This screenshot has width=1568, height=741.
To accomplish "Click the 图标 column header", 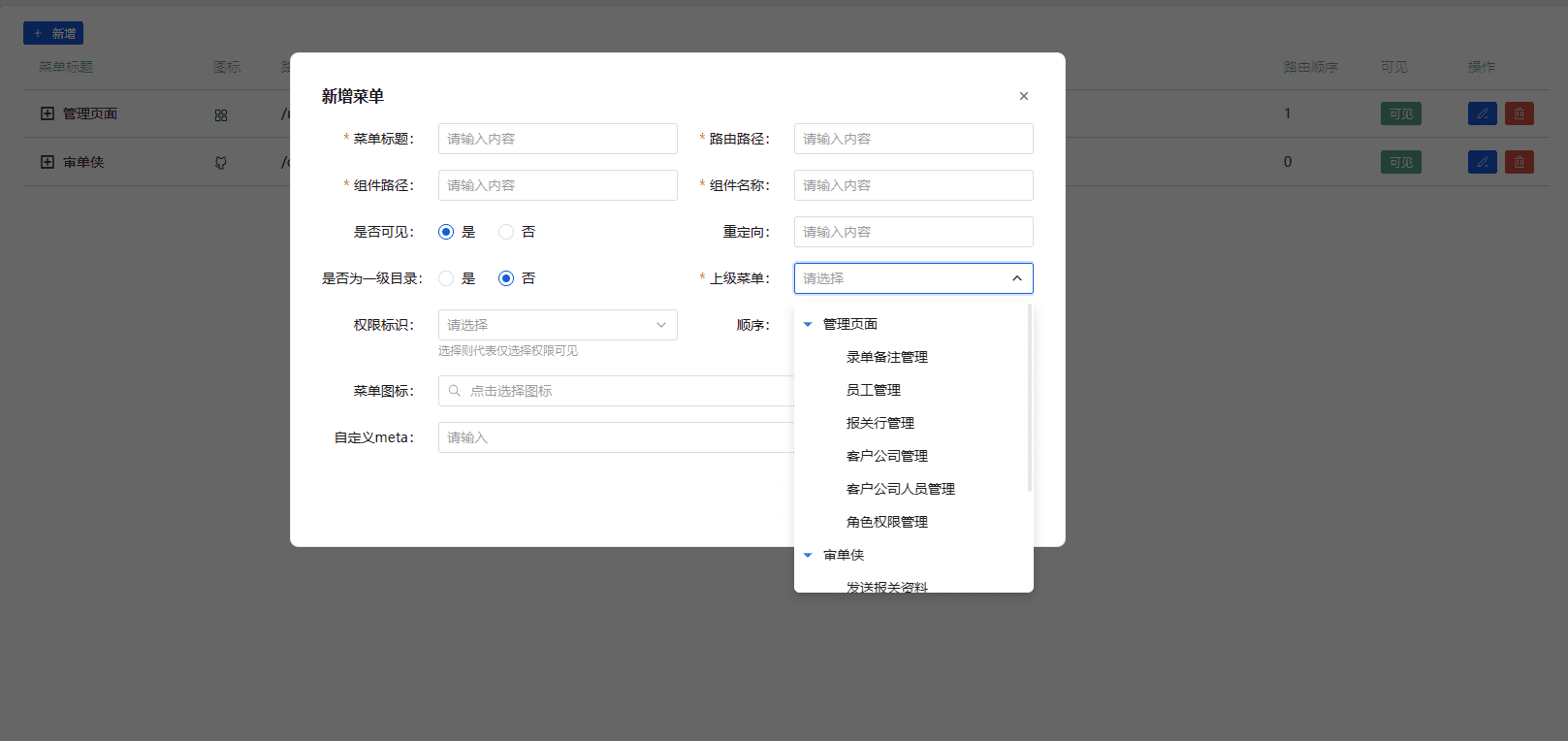I will point(227,67).
